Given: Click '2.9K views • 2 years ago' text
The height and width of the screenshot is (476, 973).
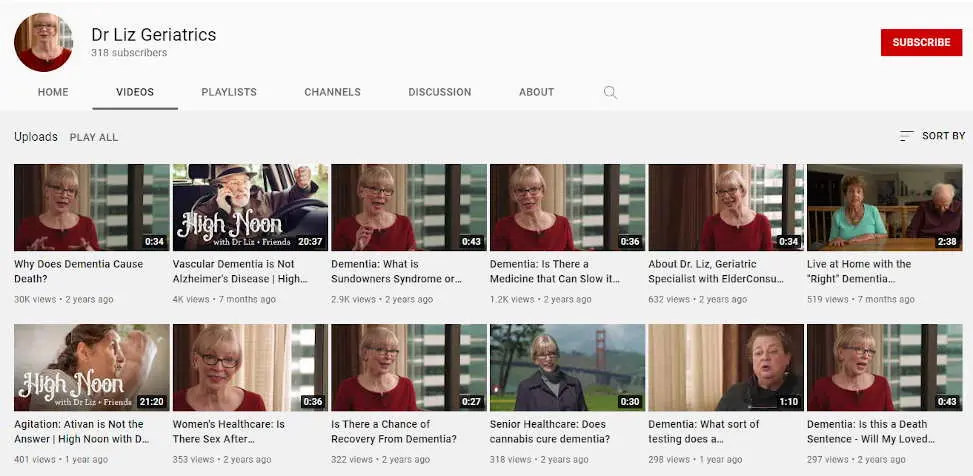Looking at the screenshot, I should click(382, 299).
